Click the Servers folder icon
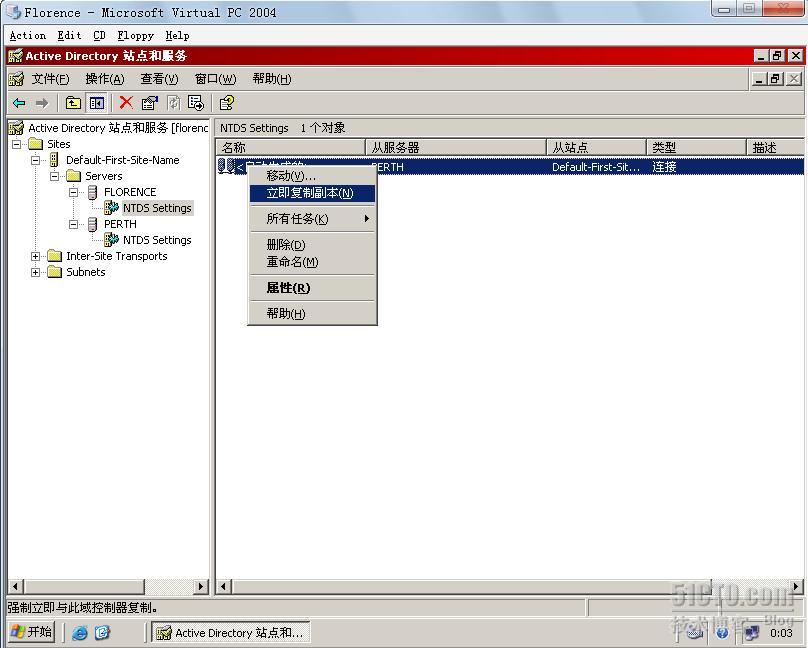The image size is (808, 648). [x=74, y=176]
